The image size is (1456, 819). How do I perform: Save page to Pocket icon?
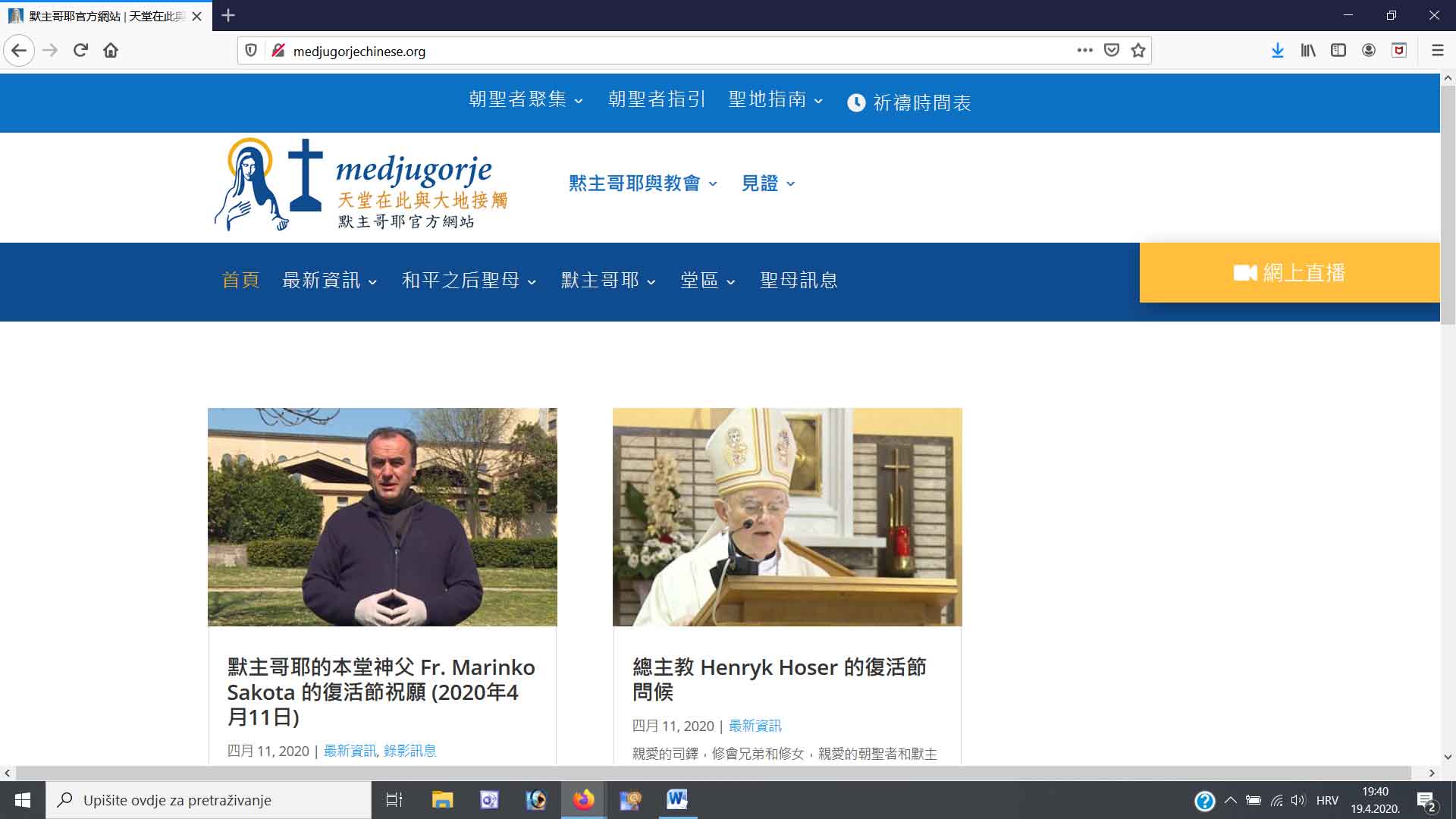click(x=1112, y=51)
